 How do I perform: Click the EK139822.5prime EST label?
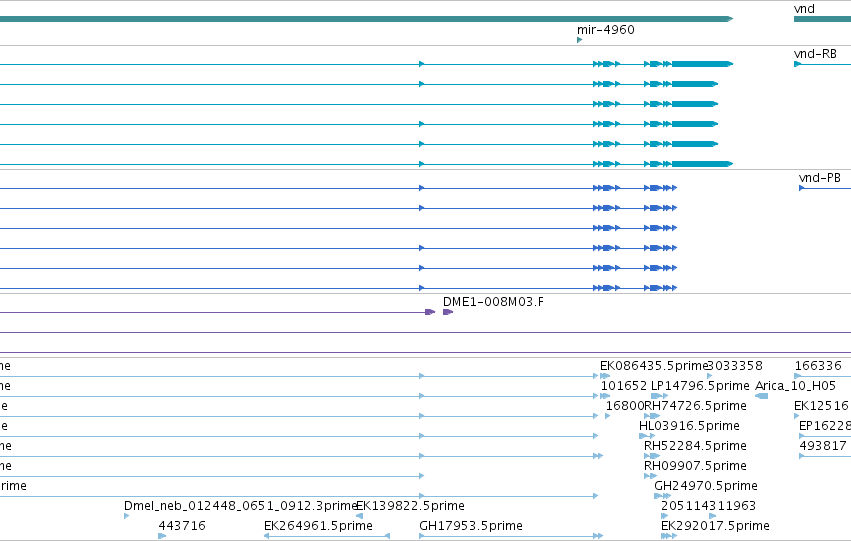(x=411, y=506)
